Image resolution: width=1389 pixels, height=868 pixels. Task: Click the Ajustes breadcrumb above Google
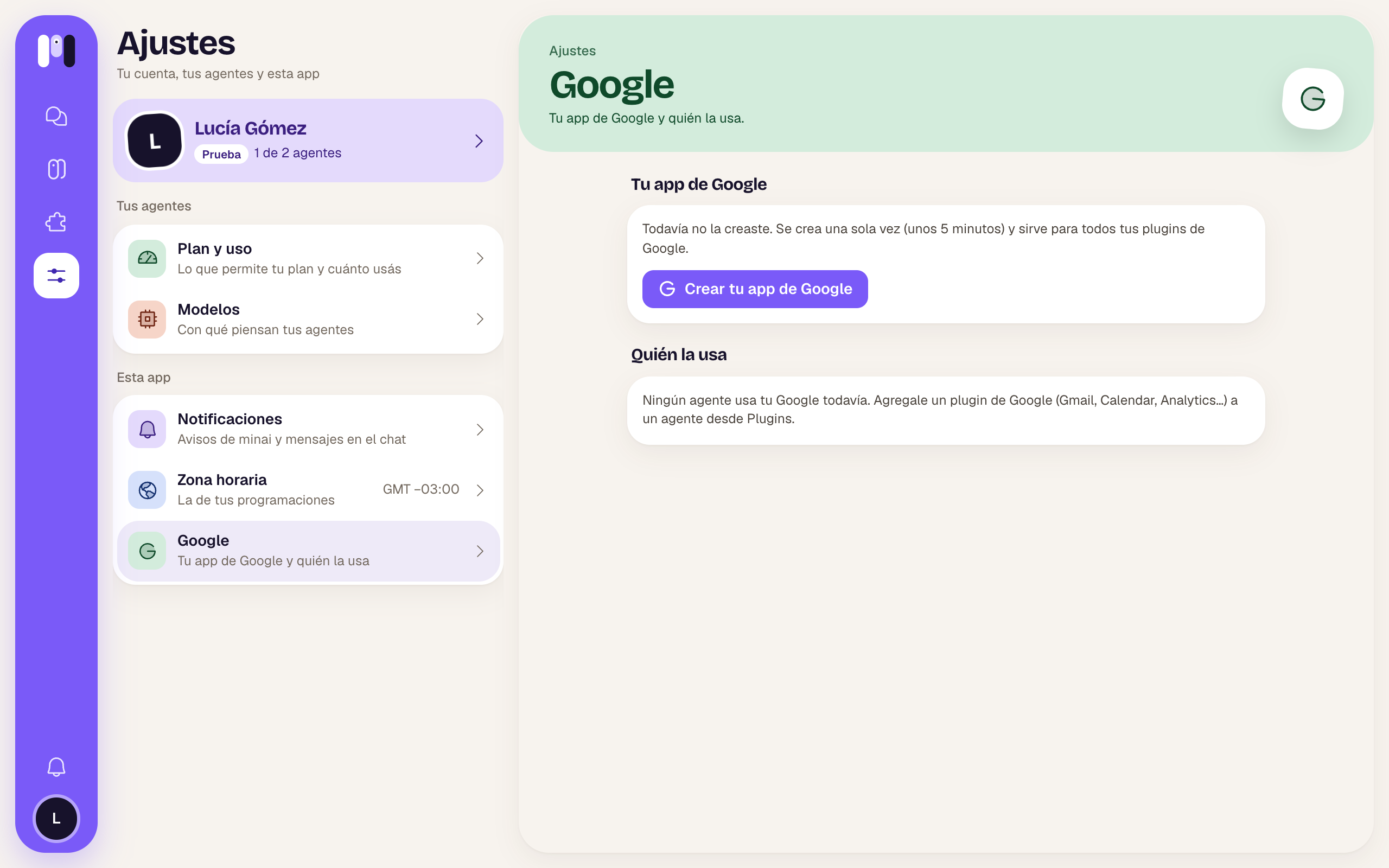click(572, 50)
